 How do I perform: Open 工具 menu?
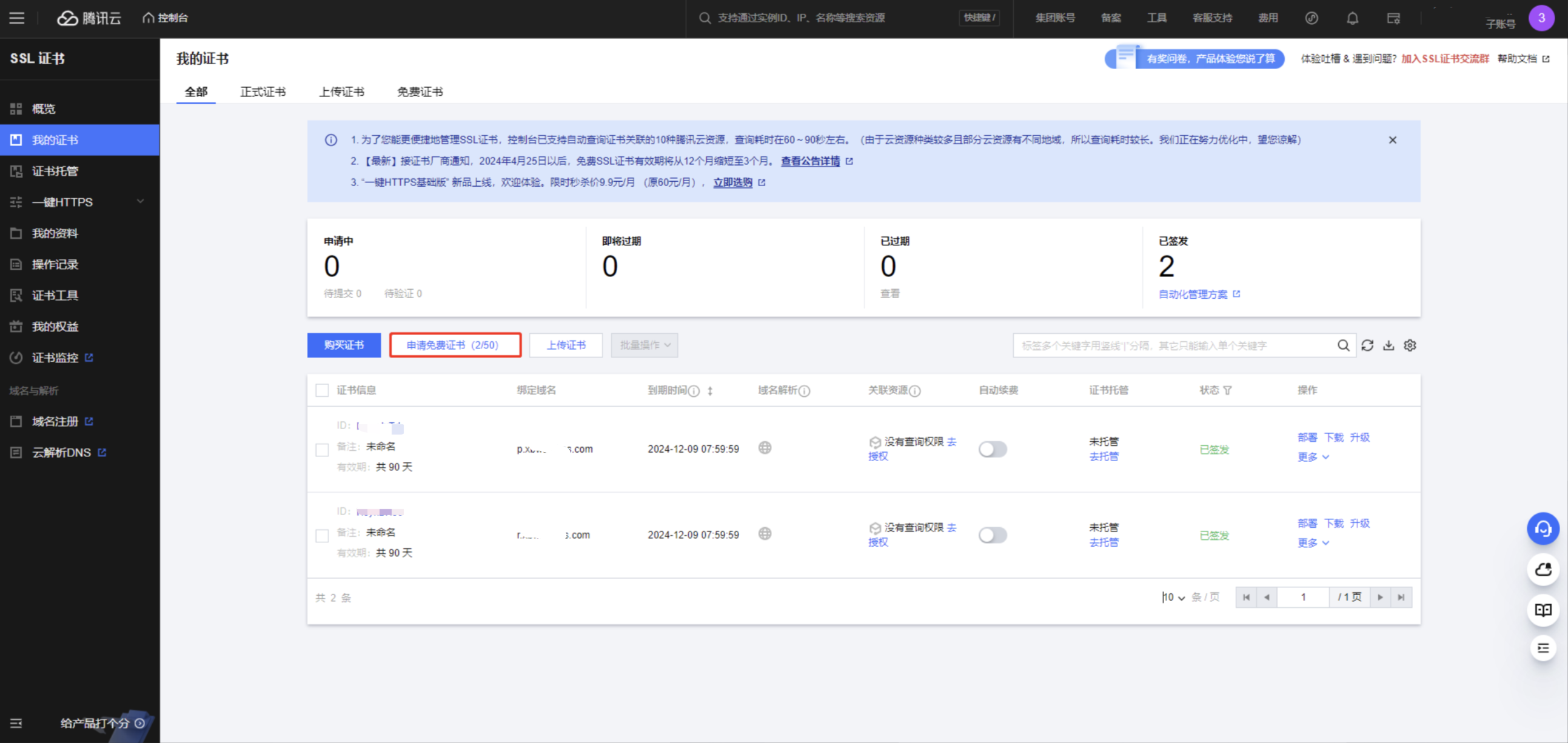(1156, 18)
